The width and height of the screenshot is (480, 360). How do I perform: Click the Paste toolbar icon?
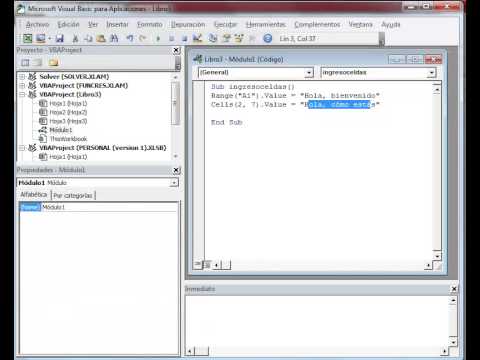click(101, 39)
